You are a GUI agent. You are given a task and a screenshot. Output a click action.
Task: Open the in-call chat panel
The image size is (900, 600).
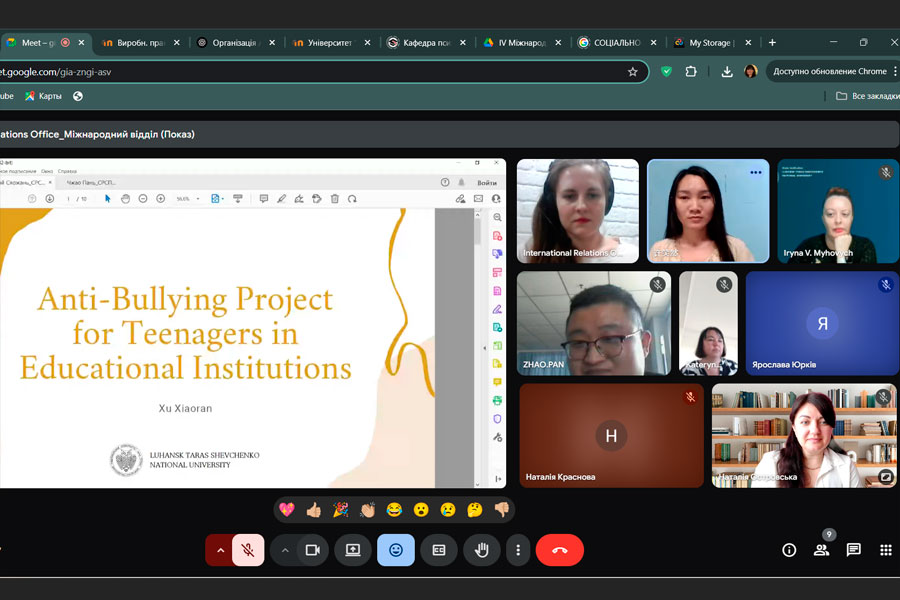pyautogui.click(x=853, y=550)
